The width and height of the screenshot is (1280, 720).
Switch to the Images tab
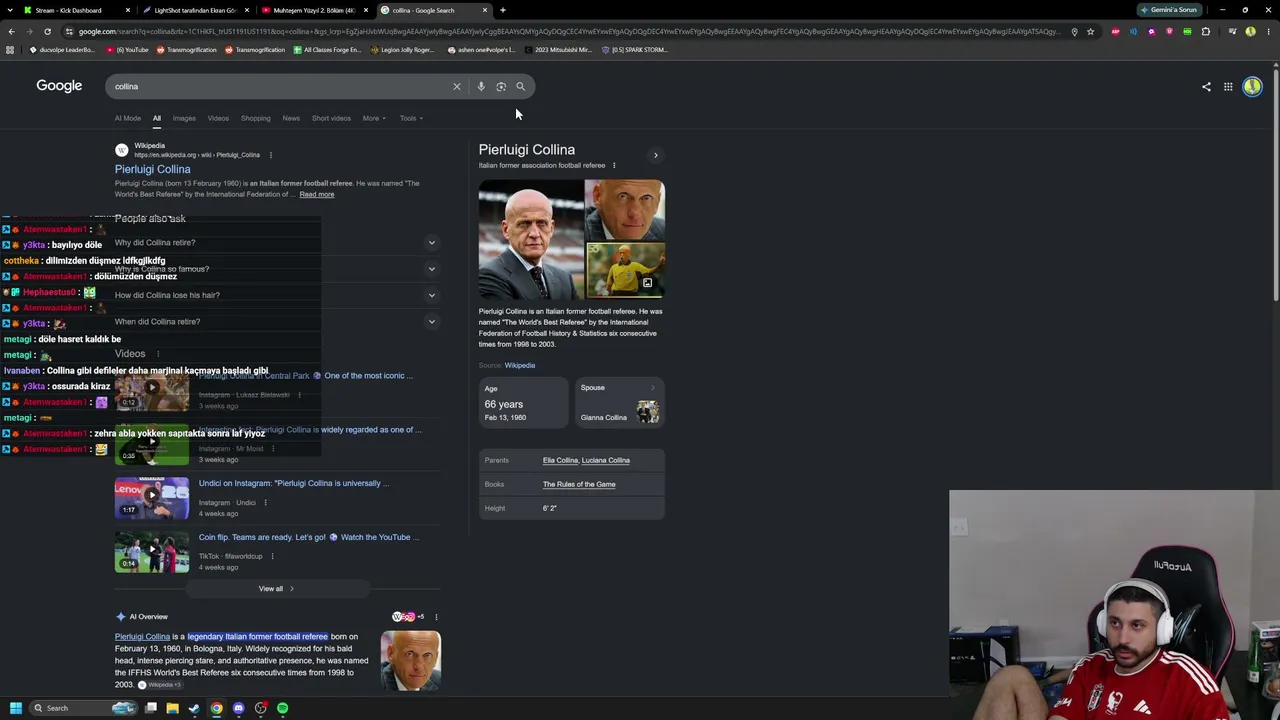pos(184,118)
